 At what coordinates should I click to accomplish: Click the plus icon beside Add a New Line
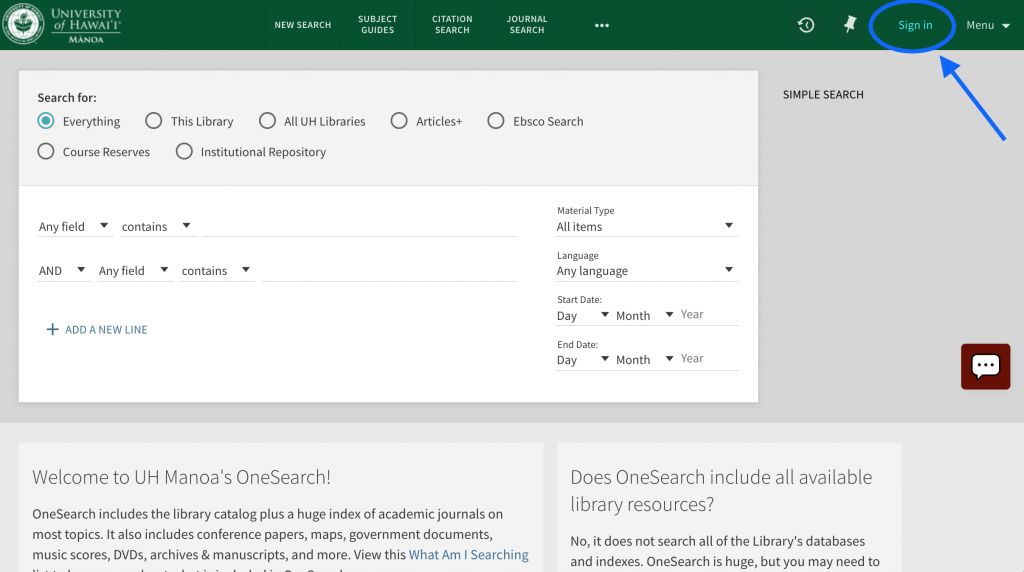tap(52, 329)
